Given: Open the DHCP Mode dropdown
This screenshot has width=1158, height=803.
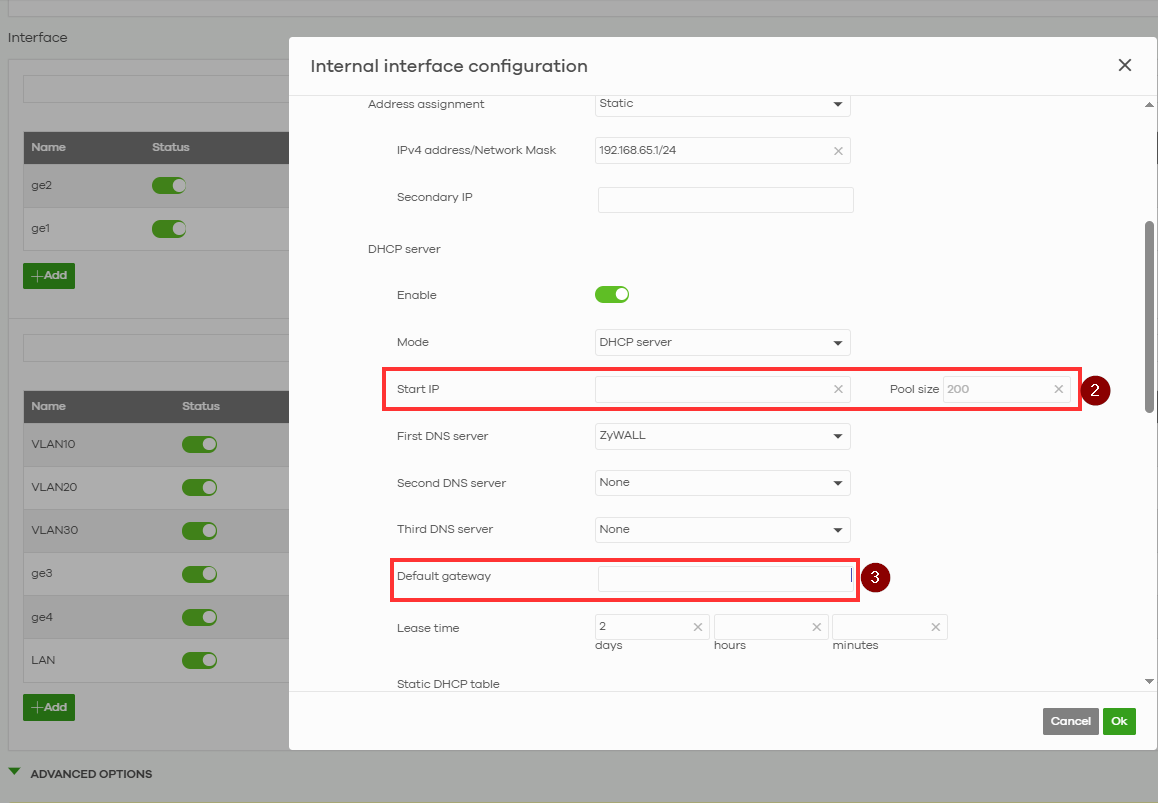Looking at the screenshot, I should click(722, 342).
